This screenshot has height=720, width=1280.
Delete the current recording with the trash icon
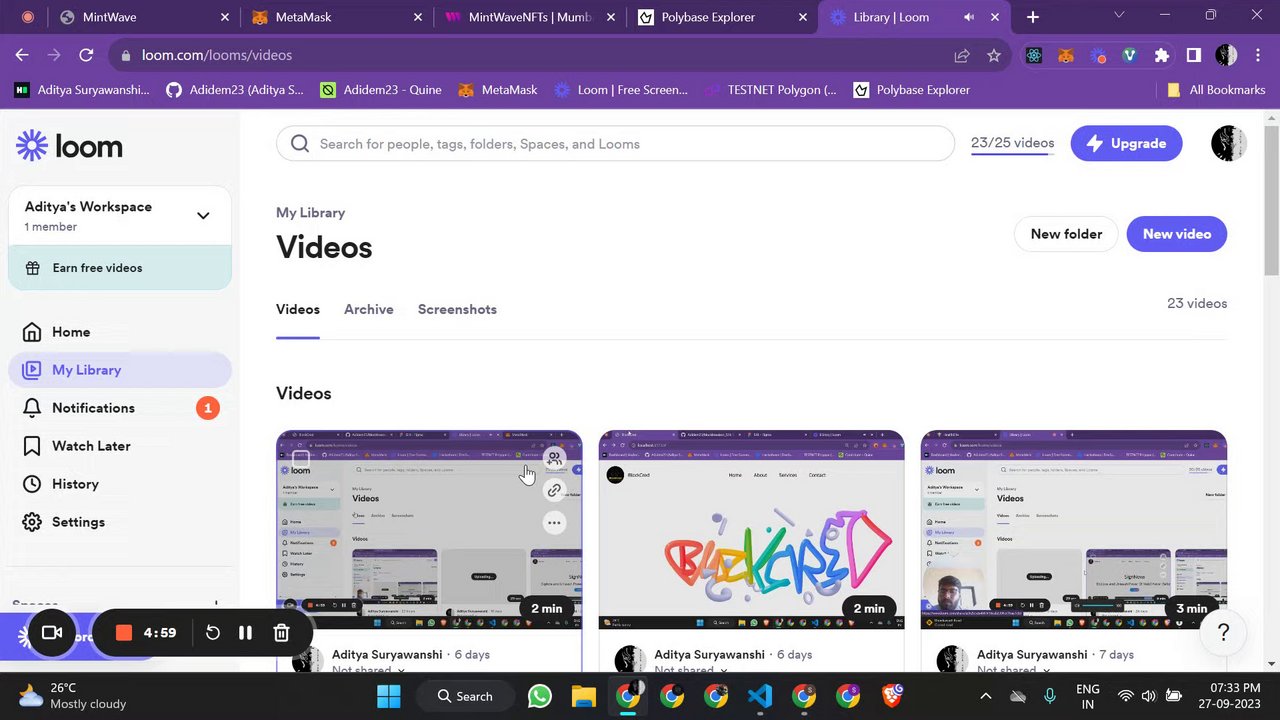tap(281, 633)
